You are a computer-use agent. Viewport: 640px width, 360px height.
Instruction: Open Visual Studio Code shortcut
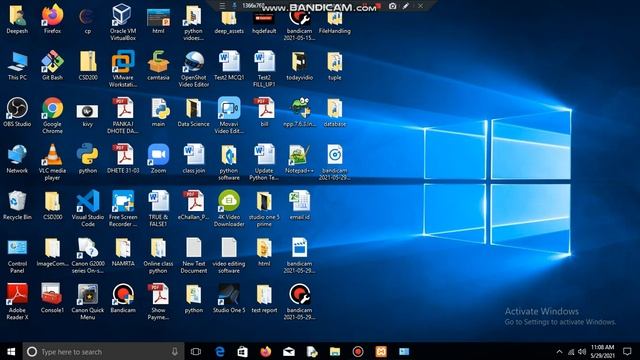[87, 208]
